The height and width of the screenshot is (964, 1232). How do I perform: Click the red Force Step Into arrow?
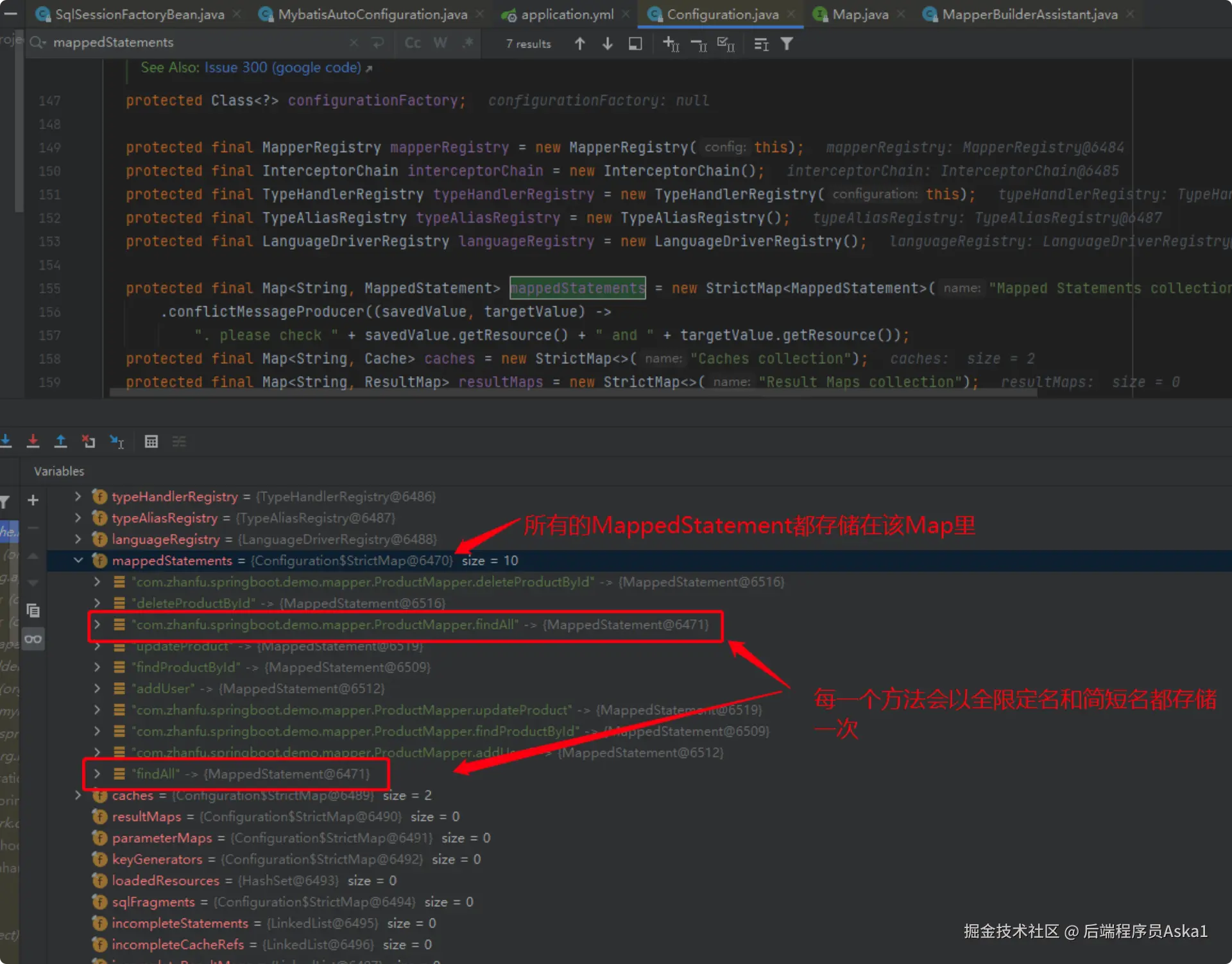33,441
